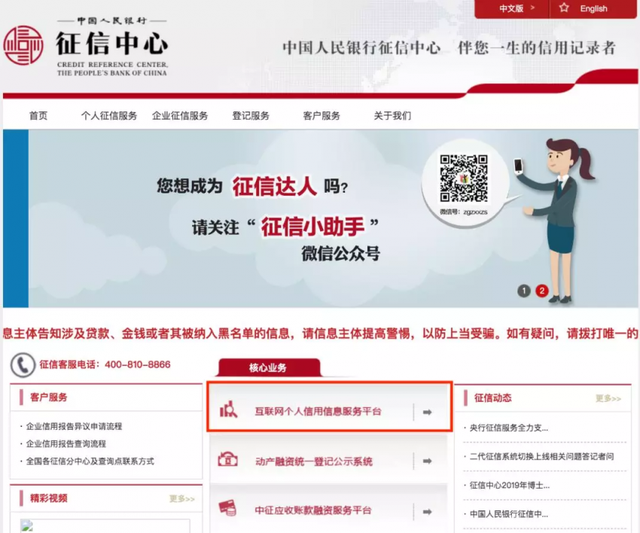This screenshot has height=533, width=640.
Task: Click the hotline text 400-810-8866
Action: point(138,364)
